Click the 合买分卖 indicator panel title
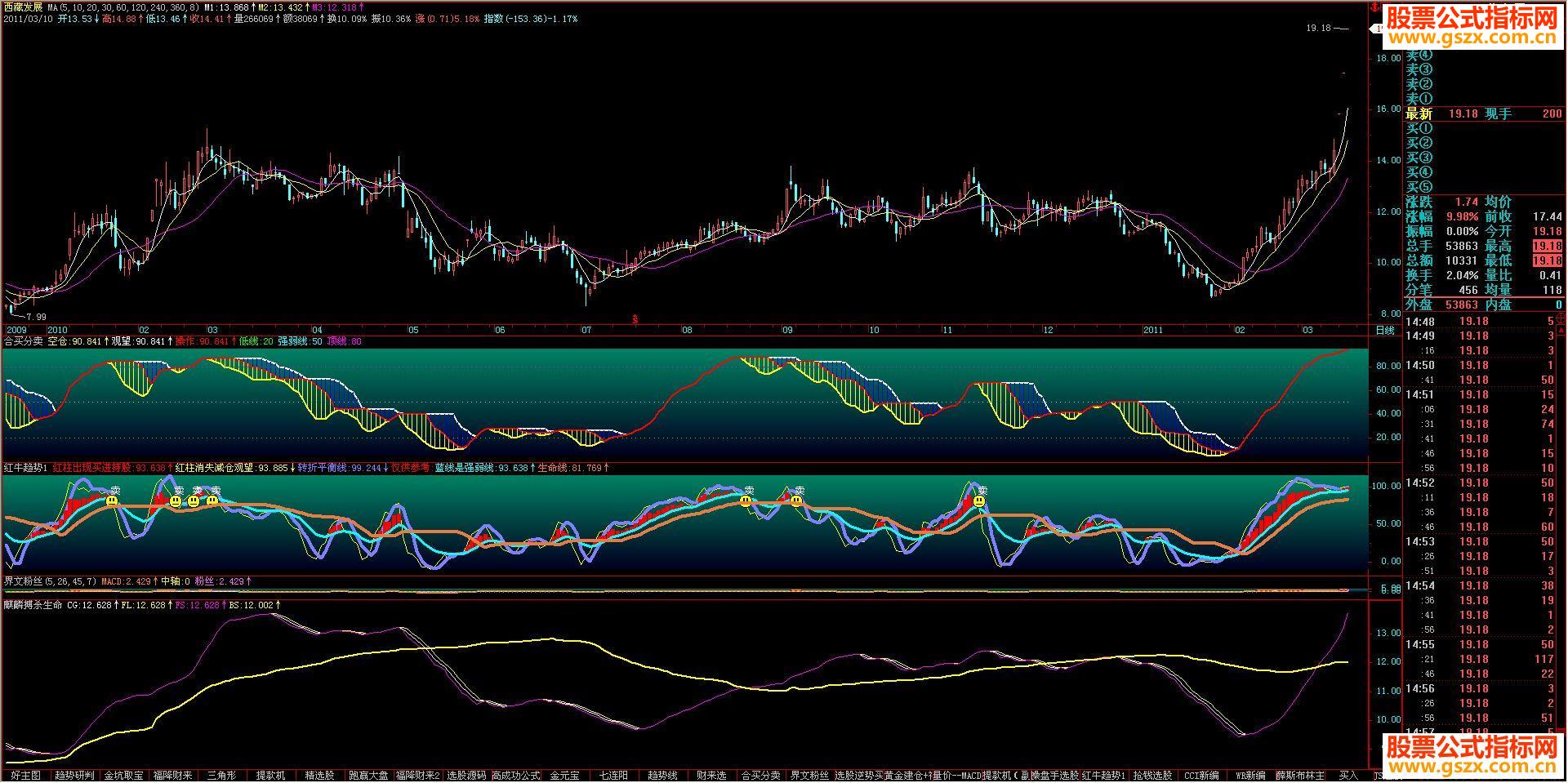The width and height of the screenshot is (1568, 783). [x=23, y=341]
